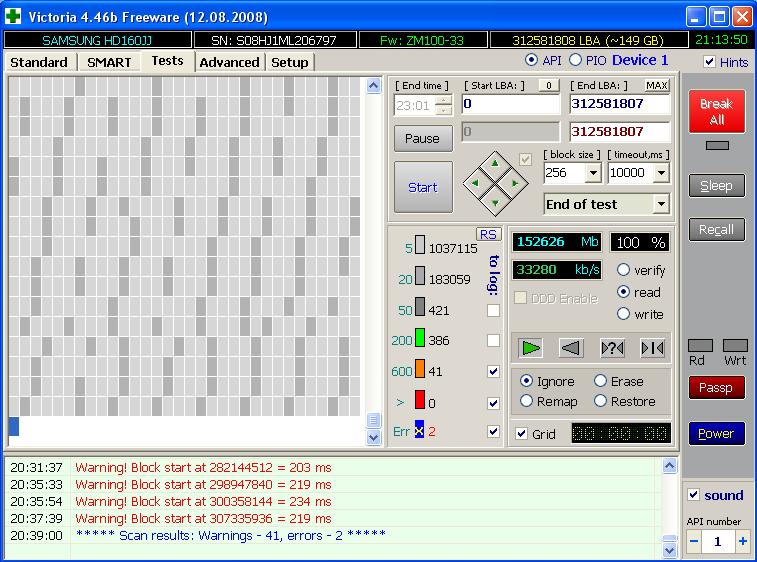Toggle the Grid checkbox
The image size is (757, 562).
(521, 434)
